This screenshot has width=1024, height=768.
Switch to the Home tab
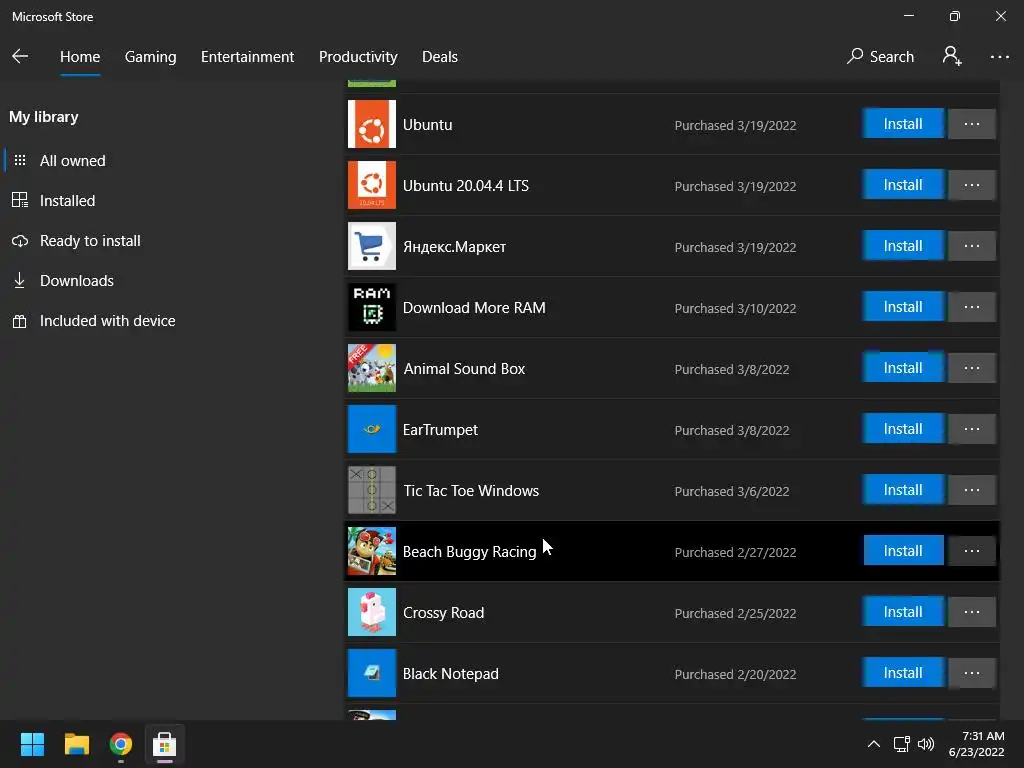pyautogui.click(x=80, y=57)
